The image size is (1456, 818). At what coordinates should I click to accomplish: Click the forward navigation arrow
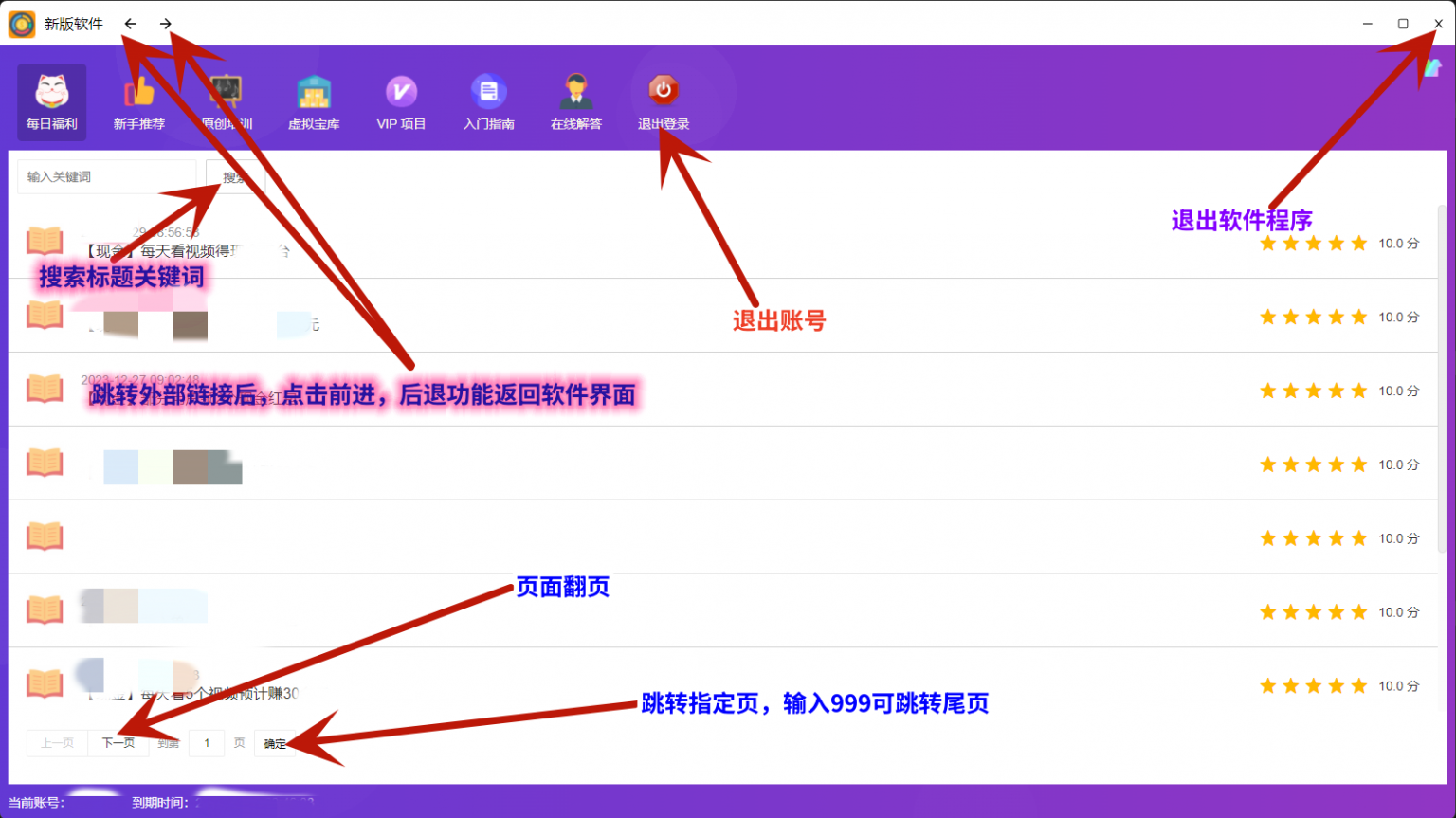point(166,23)
